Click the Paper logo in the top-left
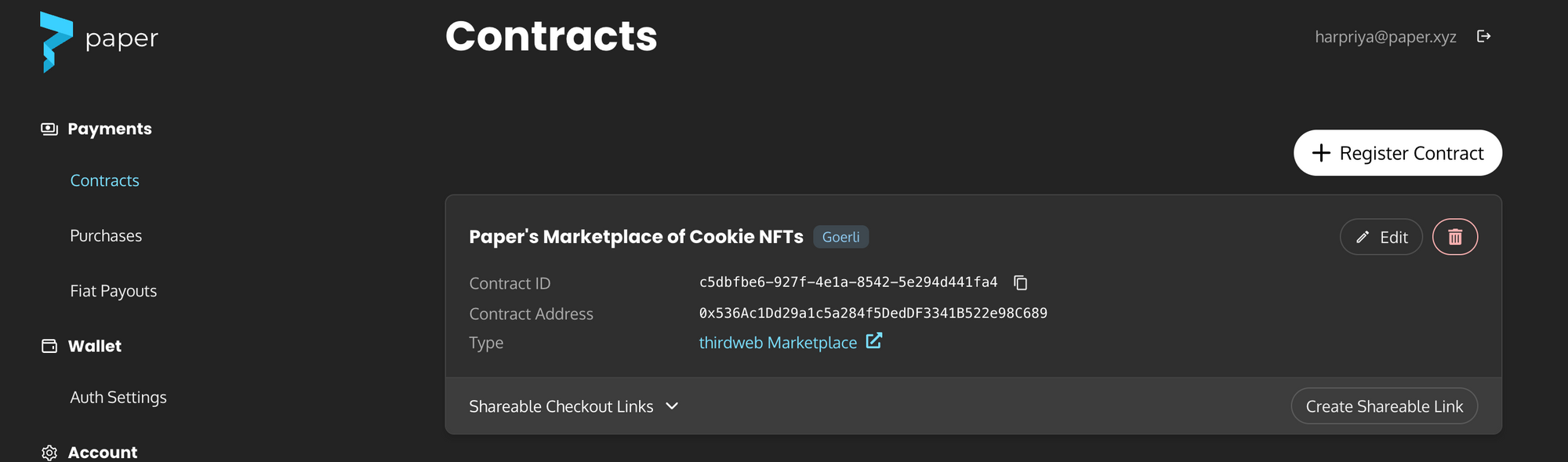Screen dimensions: 1568x462 click(98, 39)
